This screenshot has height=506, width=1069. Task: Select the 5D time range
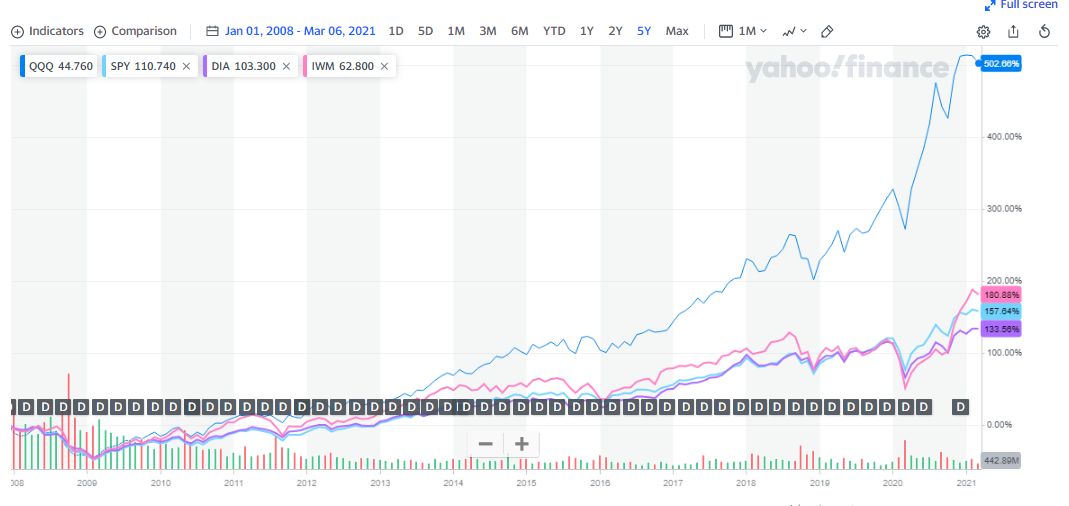425,31
